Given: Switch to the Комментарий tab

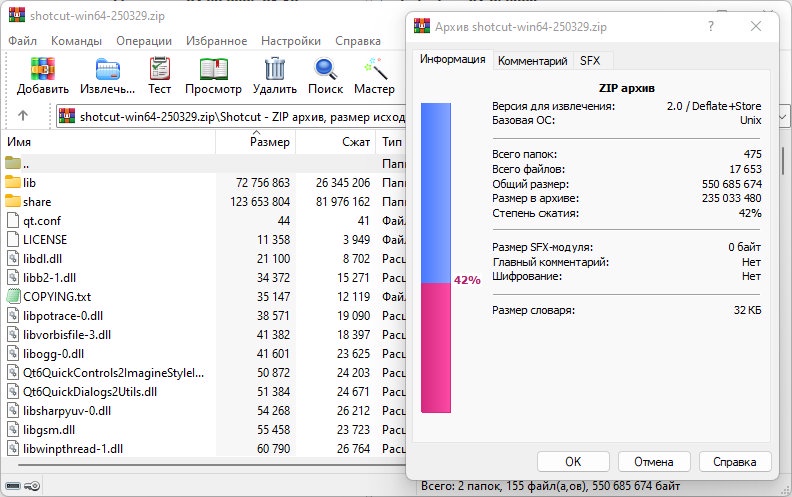Looking at the screenshot, I should (533, 61).
